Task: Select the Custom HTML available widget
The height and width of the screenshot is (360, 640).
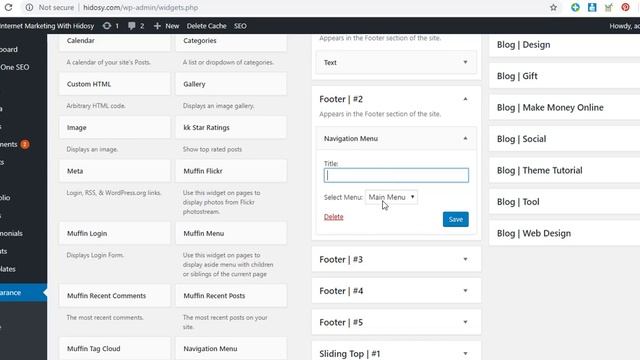Action: (115, 84)
